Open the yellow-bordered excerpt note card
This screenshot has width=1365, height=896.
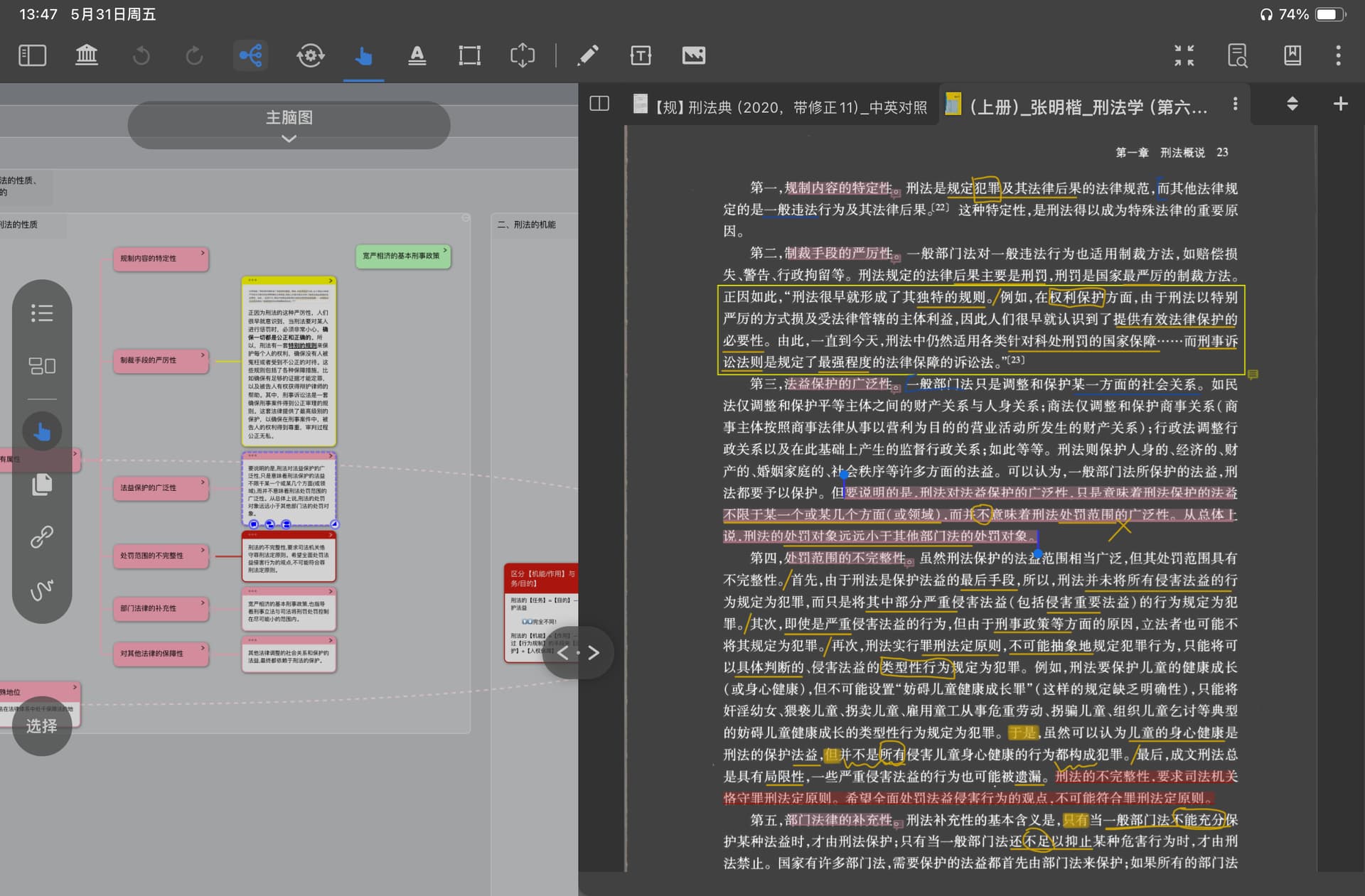(289, 361)
